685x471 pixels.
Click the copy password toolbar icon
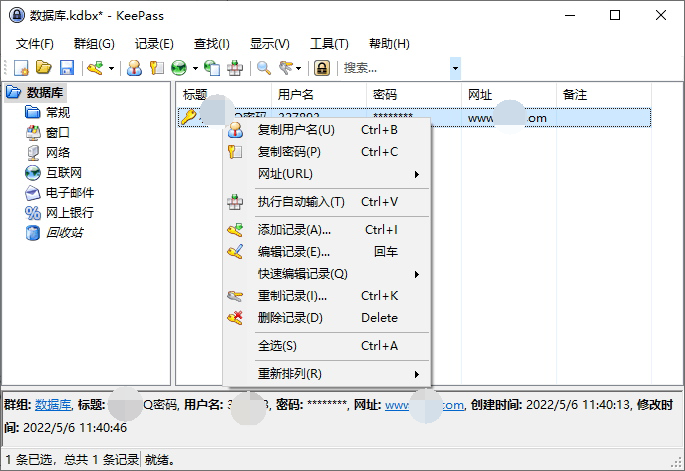pos(156,68)
